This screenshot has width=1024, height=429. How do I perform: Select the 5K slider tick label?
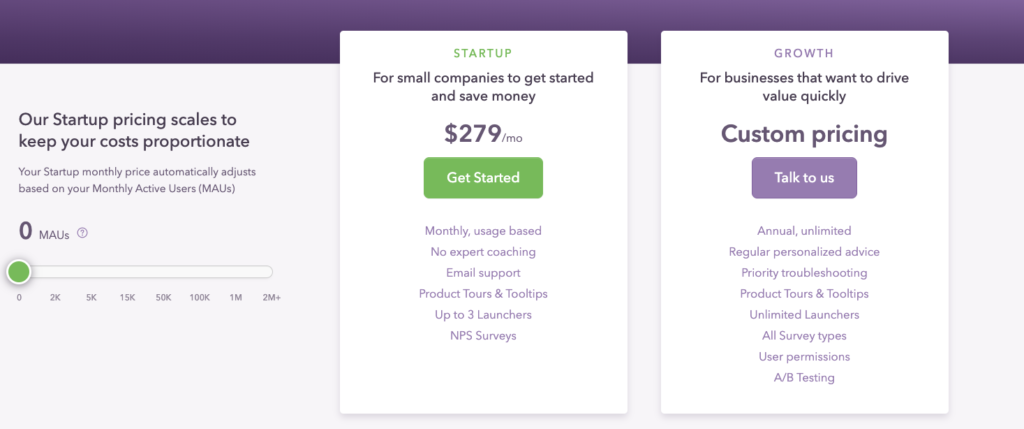coord(91,297)
